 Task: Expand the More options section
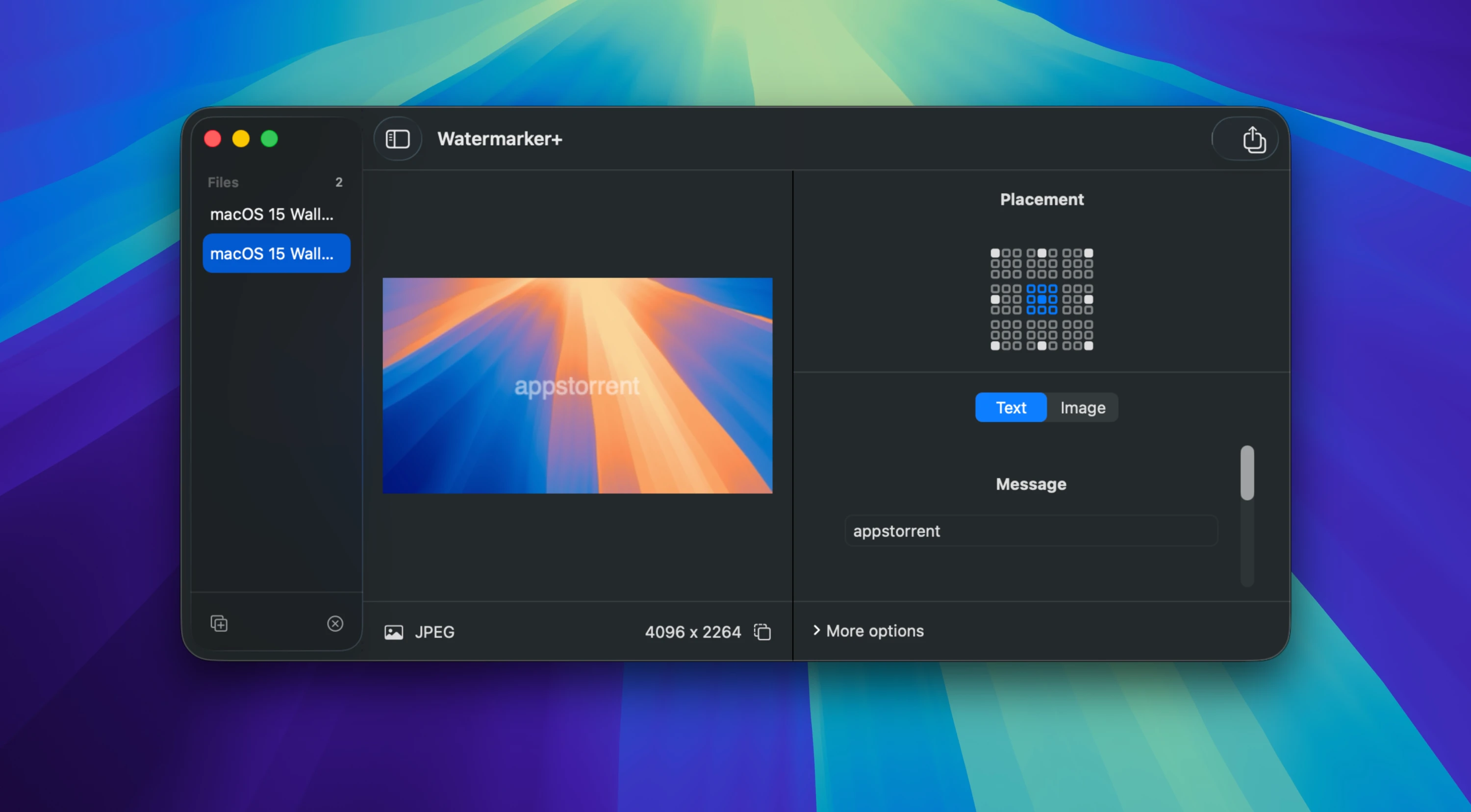[x=868, y=631]
